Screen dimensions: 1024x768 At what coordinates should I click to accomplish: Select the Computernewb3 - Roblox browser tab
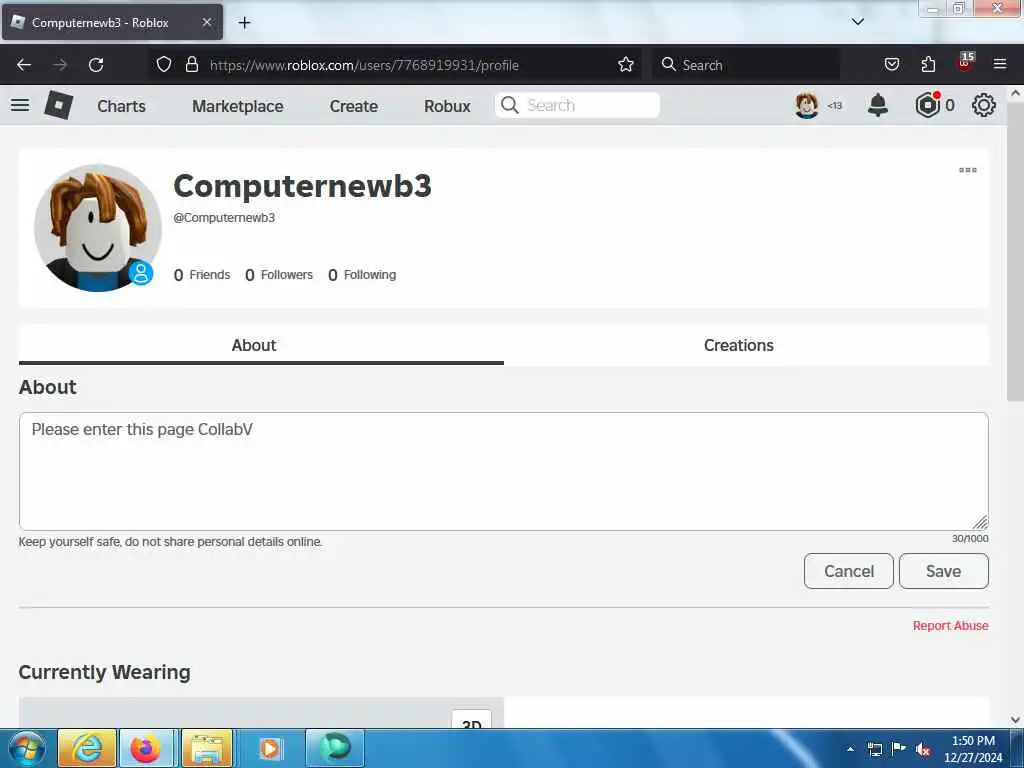click(x=112, y=22)
